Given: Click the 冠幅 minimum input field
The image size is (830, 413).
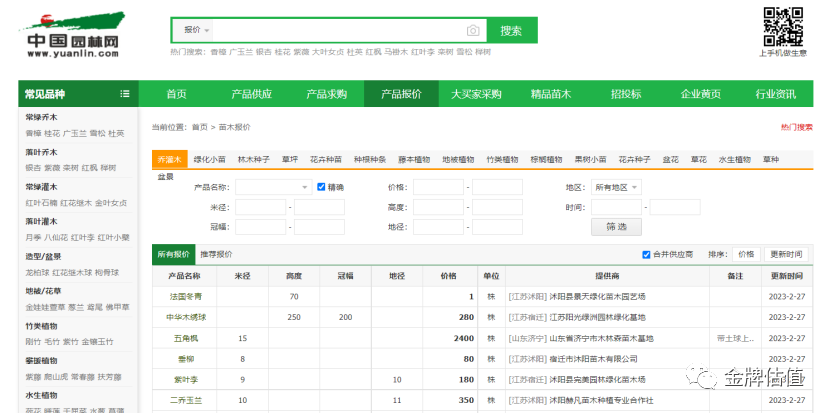Looking at the screenshot, I should click(260, 227).
